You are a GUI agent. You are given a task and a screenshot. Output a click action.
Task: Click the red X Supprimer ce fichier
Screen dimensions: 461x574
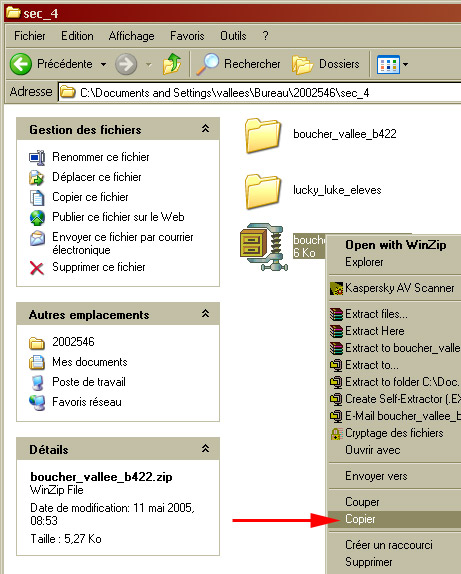37,268
